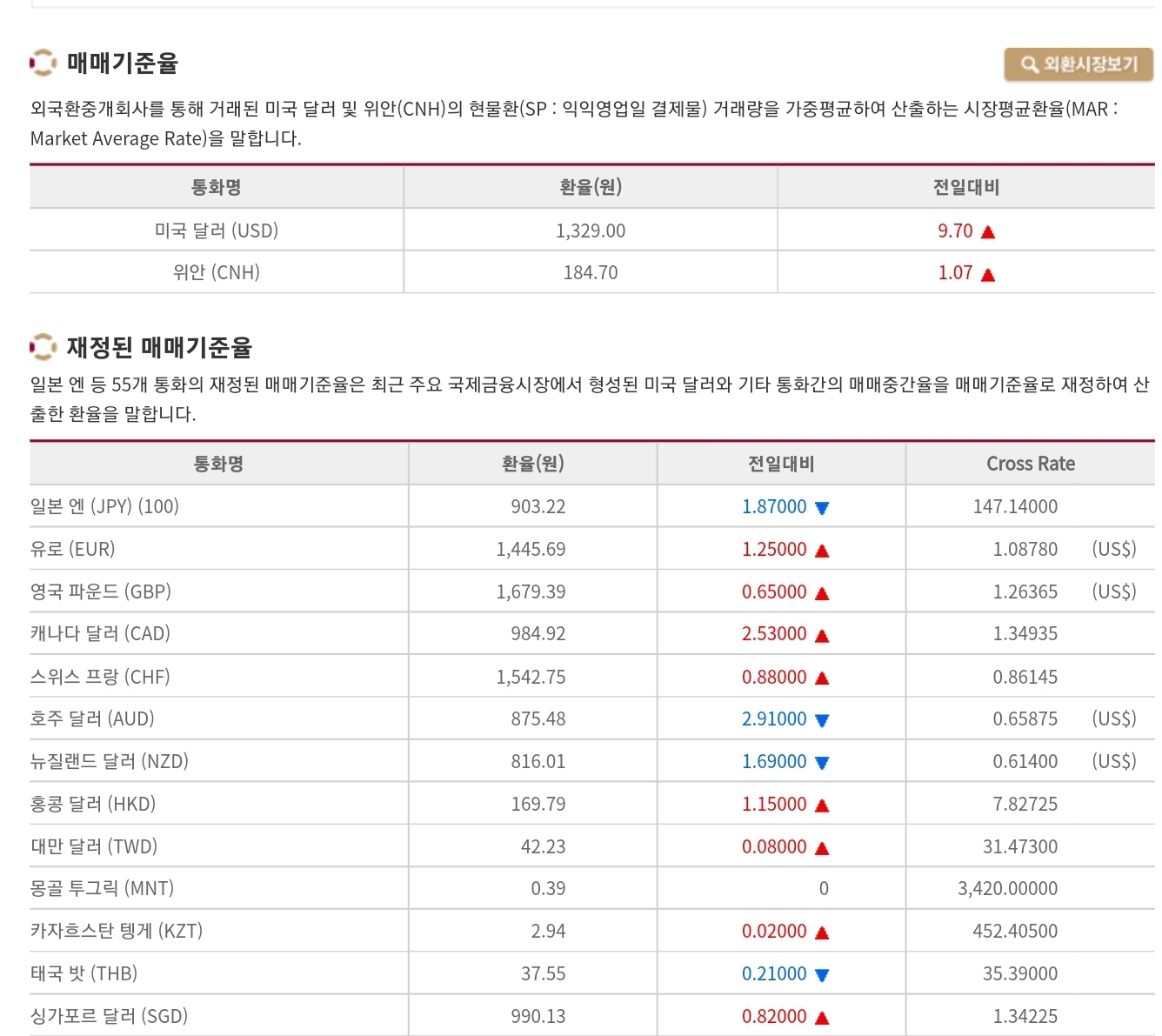
Task: Click HKD cross rate 7.82725
Action: point(1025,804)
